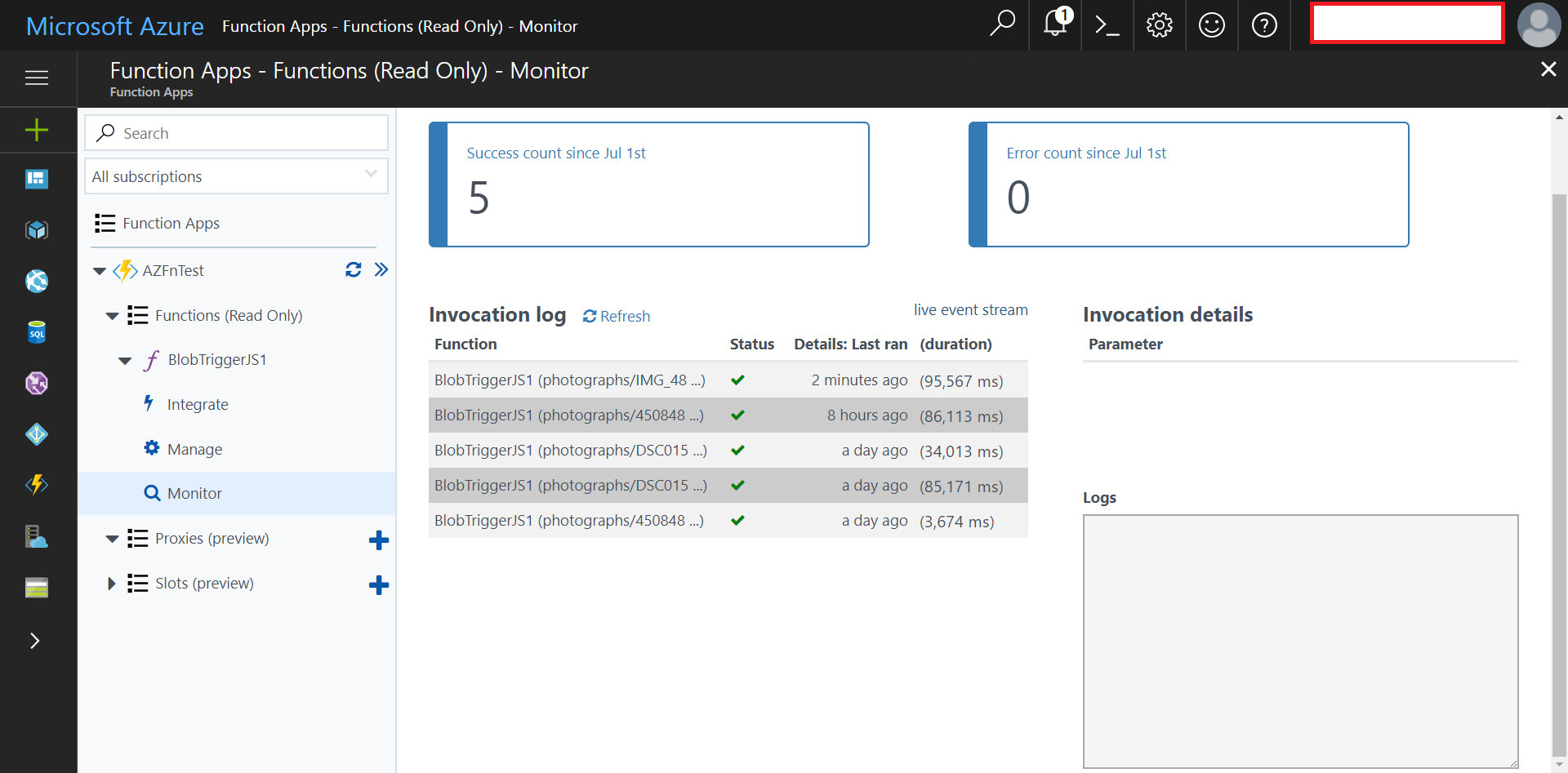Refresh the AZFnTest function app
Screen dimensions: 1568x773
[353, 269]
